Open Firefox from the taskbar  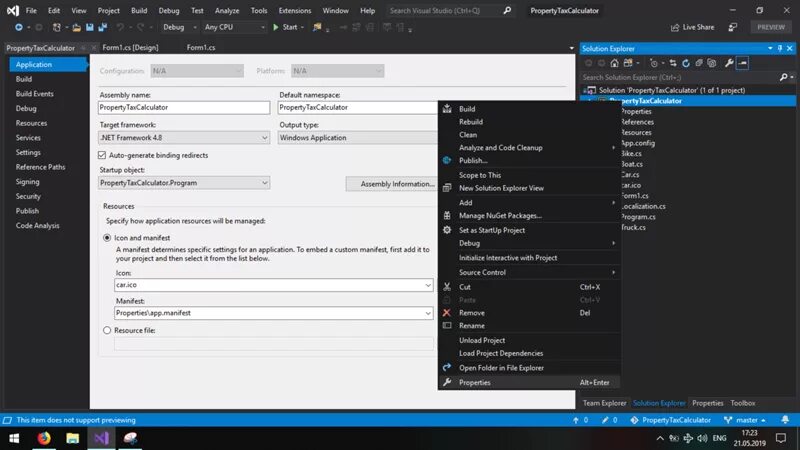44,438
